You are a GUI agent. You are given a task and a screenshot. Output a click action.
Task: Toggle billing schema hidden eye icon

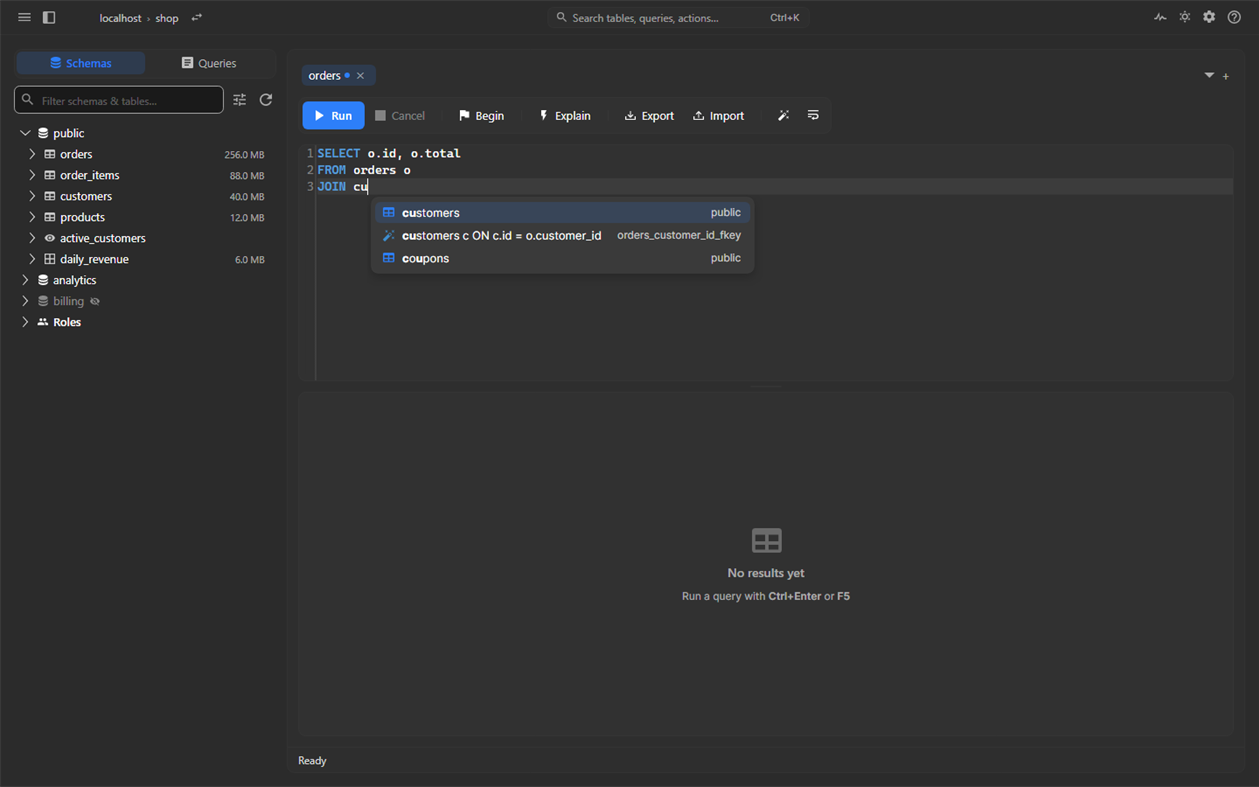[x=95, y=301]
